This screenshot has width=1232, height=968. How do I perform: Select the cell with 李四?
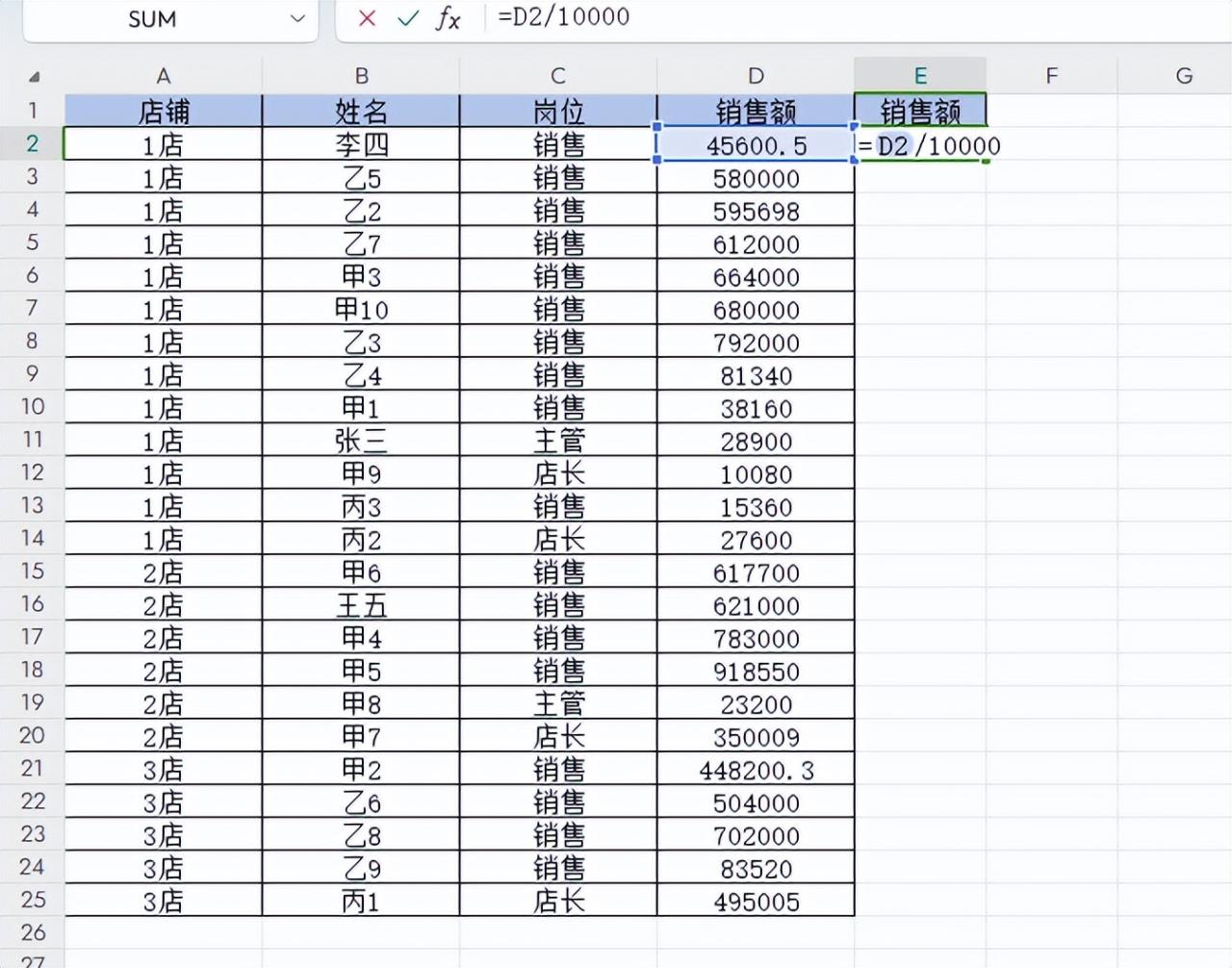pos(361,144)
